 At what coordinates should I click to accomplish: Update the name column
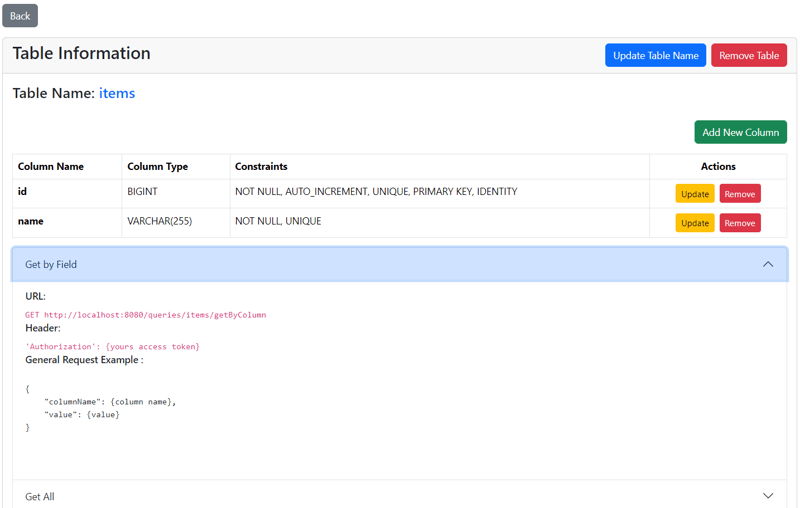(694, 223)
